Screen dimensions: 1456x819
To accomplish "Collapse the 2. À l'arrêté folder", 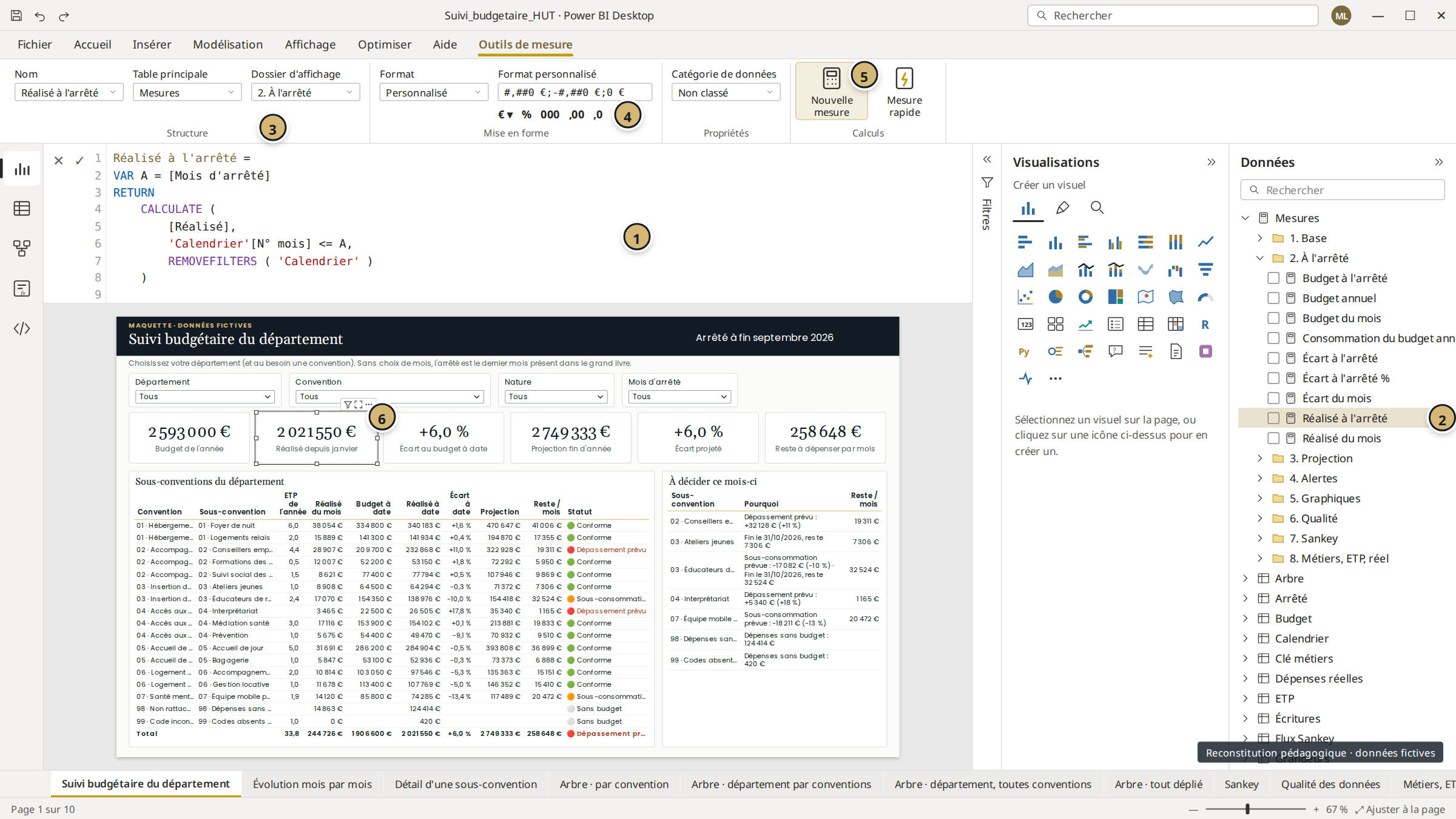I will click(1260, 258).
